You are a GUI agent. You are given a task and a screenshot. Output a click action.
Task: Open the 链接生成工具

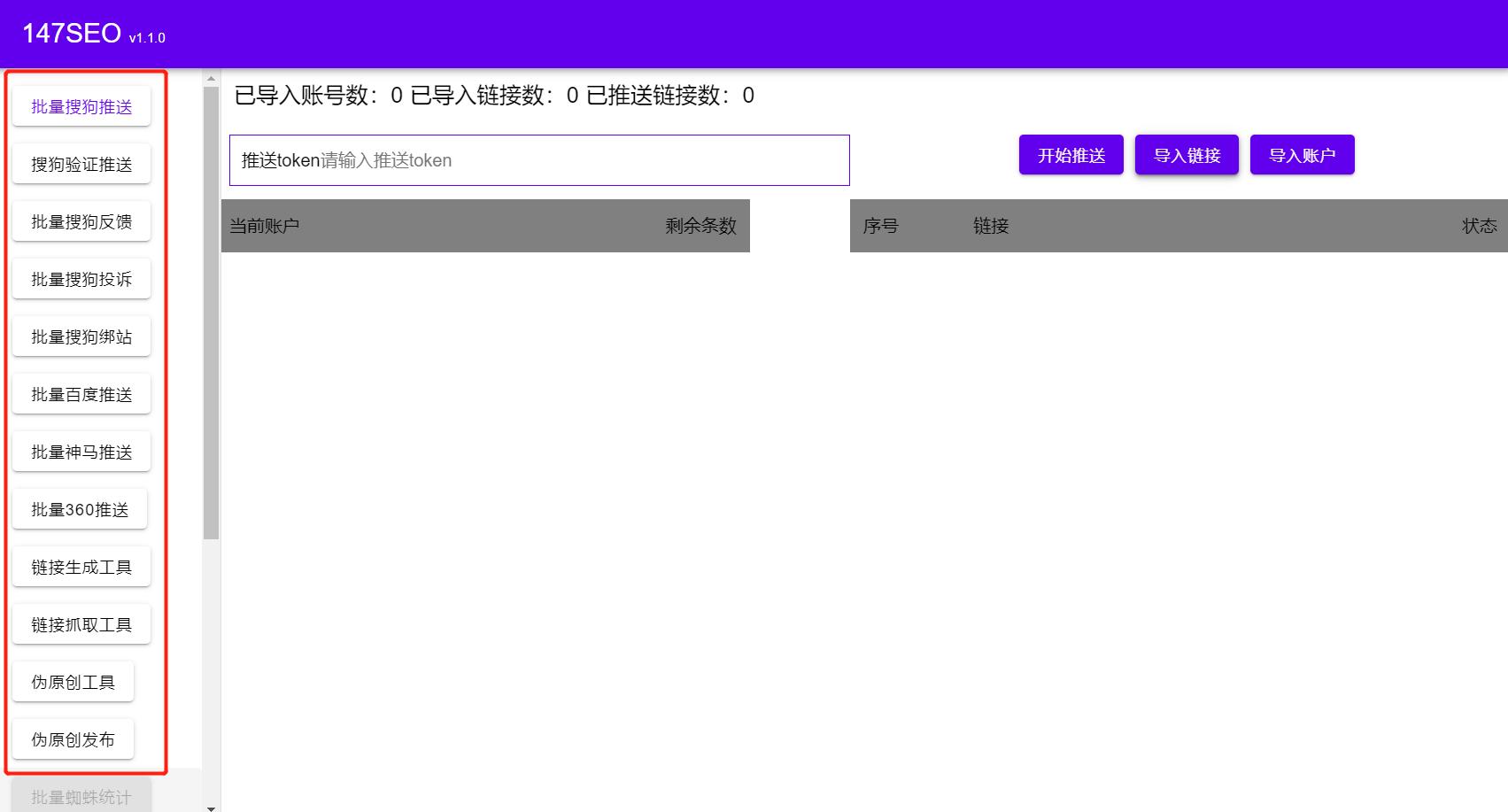pyautogui.click(x=81, y=566)
